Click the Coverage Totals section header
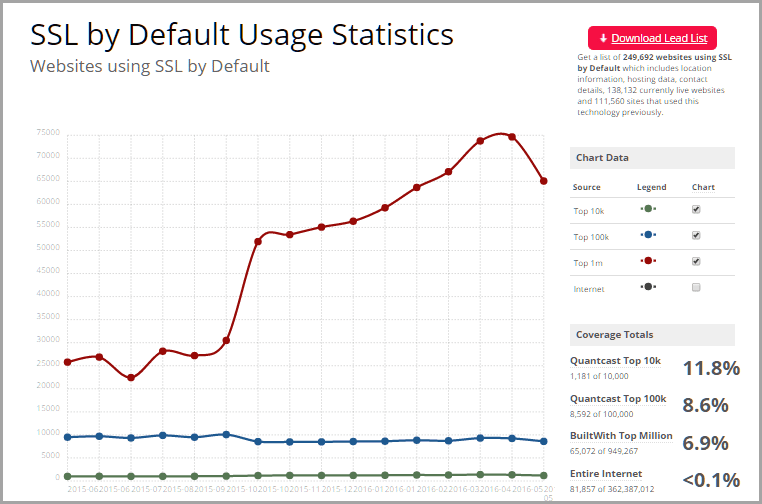The height and width of the screenshot is (504, 762). pyautogui.click(x=652, y=335)
